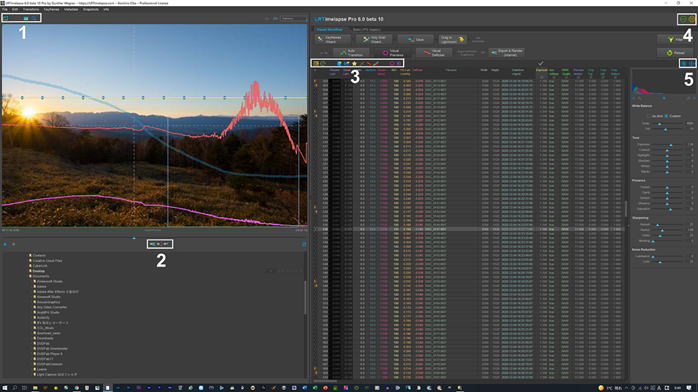Click the Export & Render button
Viewport: 698px width, 392px height.
[x=507, y=53]
